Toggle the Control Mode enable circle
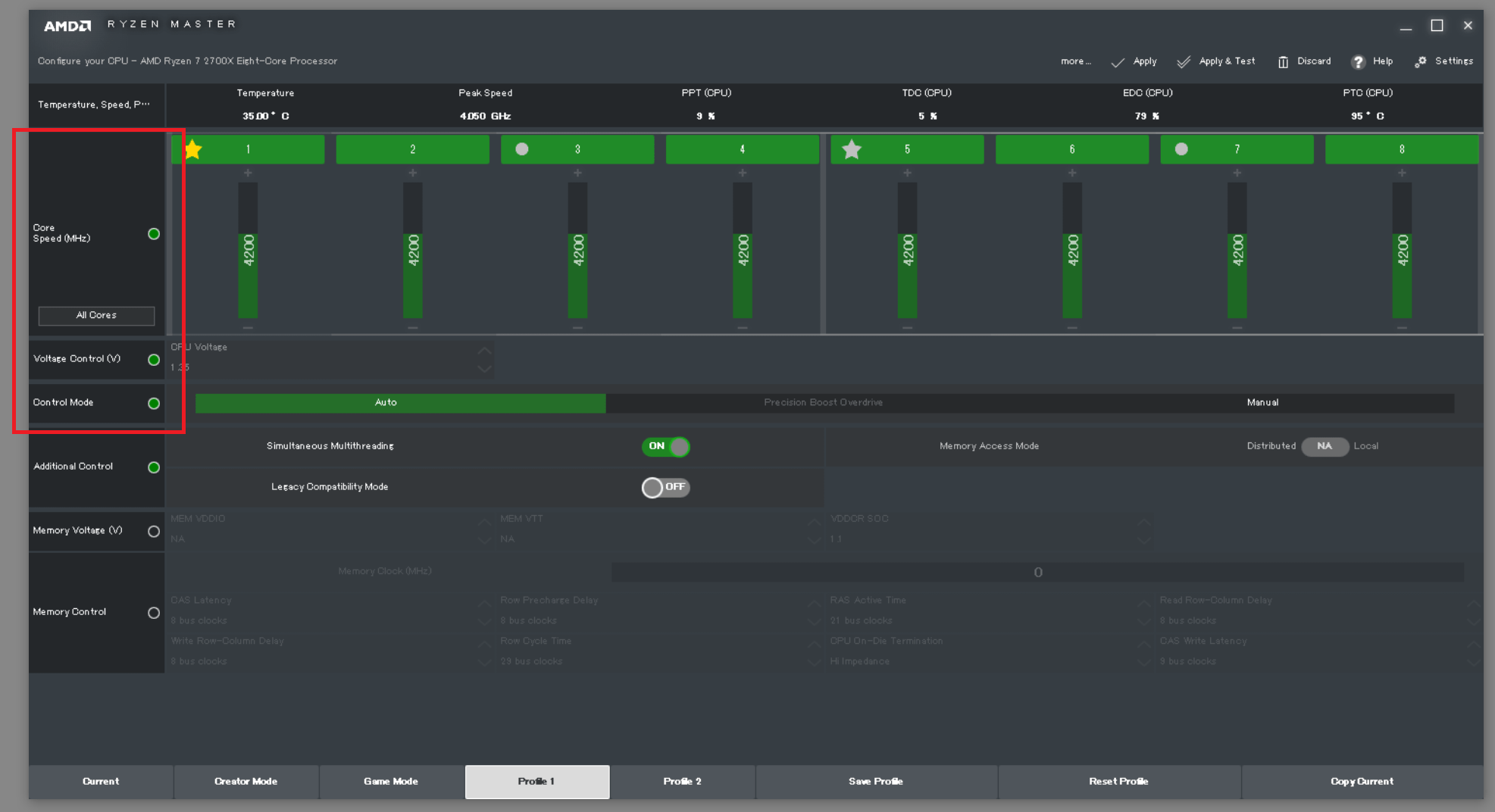 coord(154,404)
